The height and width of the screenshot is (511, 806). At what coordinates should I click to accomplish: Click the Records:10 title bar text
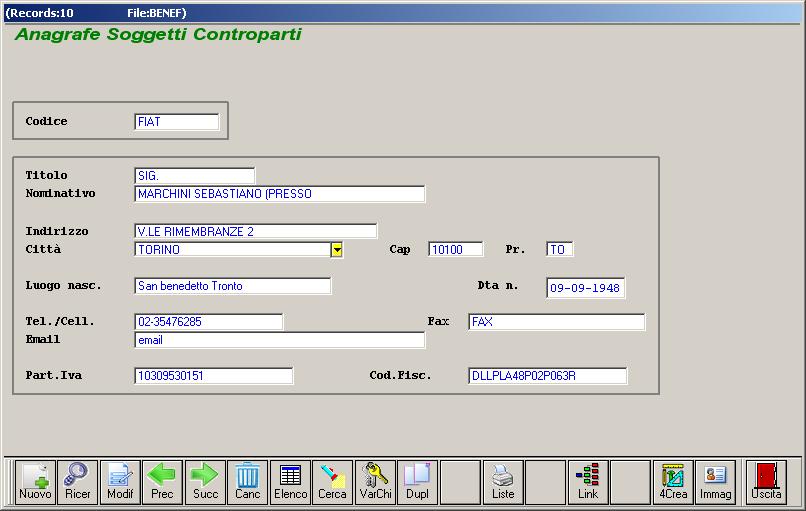pos(39,13)
